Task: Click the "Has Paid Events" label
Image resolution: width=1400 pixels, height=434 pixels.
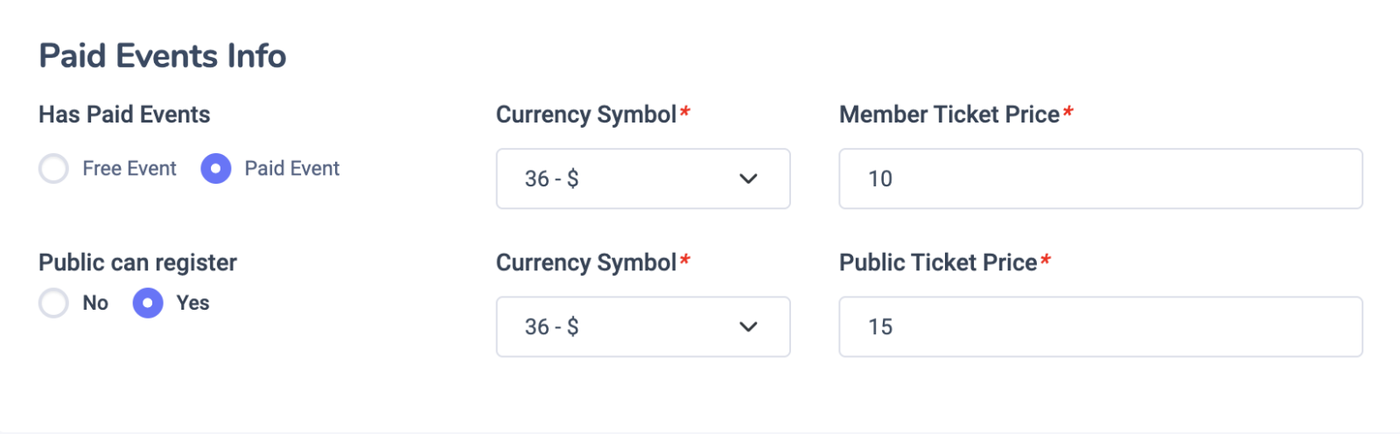Action: click(124, 115)
